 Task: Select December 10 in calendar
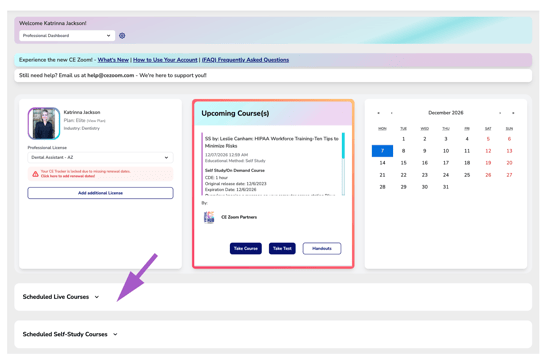point(446,151)
